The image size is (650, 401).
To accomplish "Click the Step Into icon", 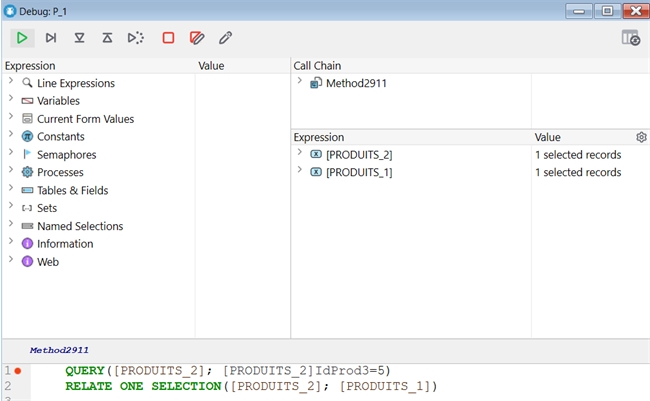I will pyautogui.click(x=79, y=38).
